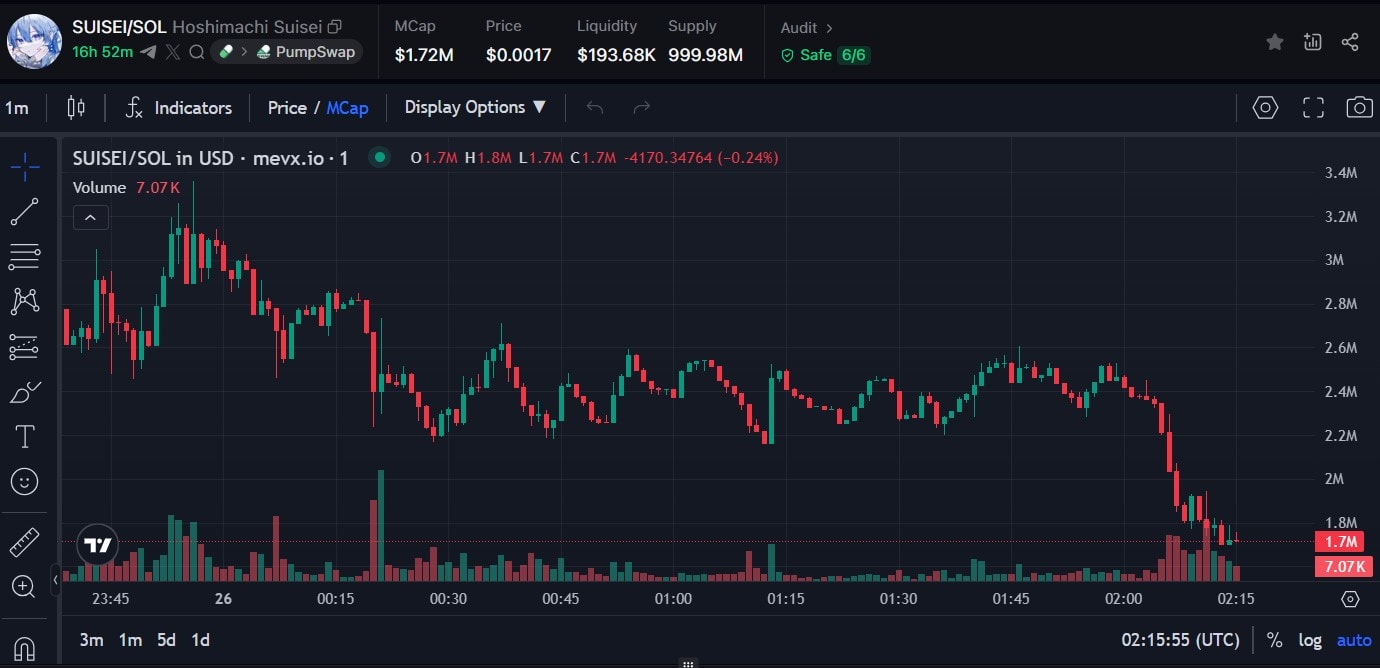The image size is (1380, 668).
Task: Open time axis settings hexagon icon
Action: (1350, 599)
